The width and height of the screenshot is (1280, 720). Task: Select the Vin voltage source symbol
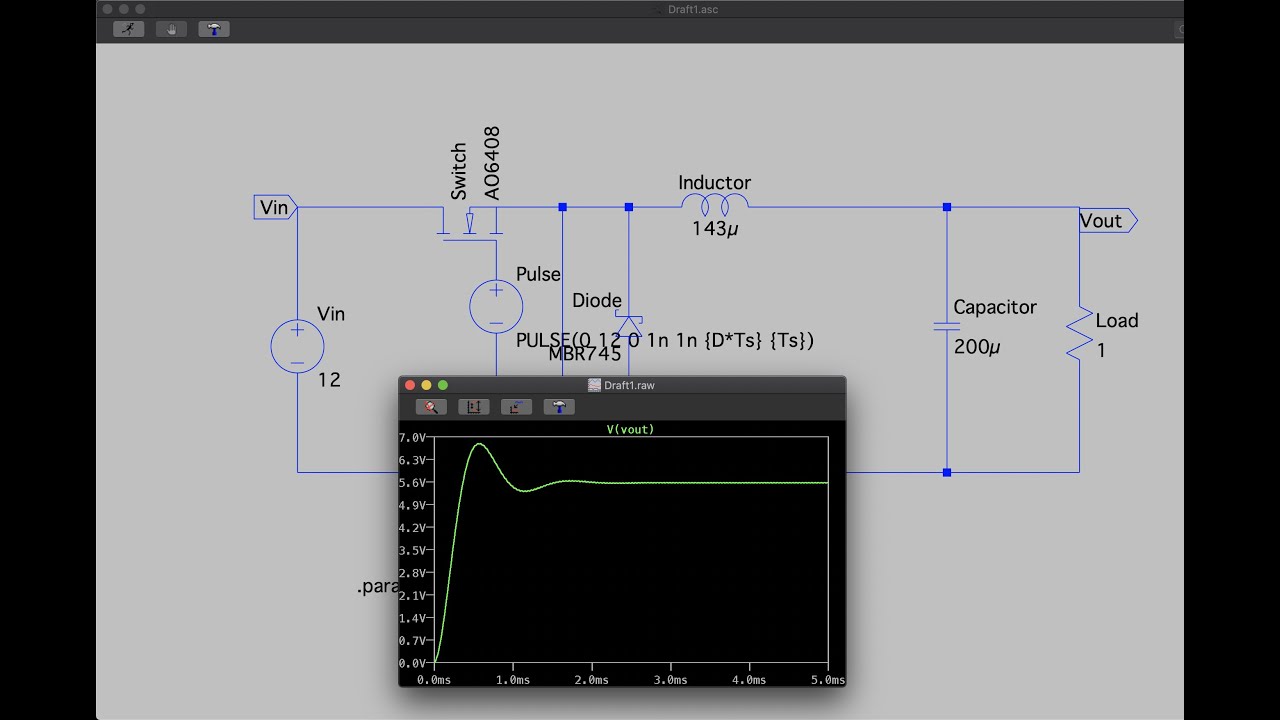[x=297, y=347]
